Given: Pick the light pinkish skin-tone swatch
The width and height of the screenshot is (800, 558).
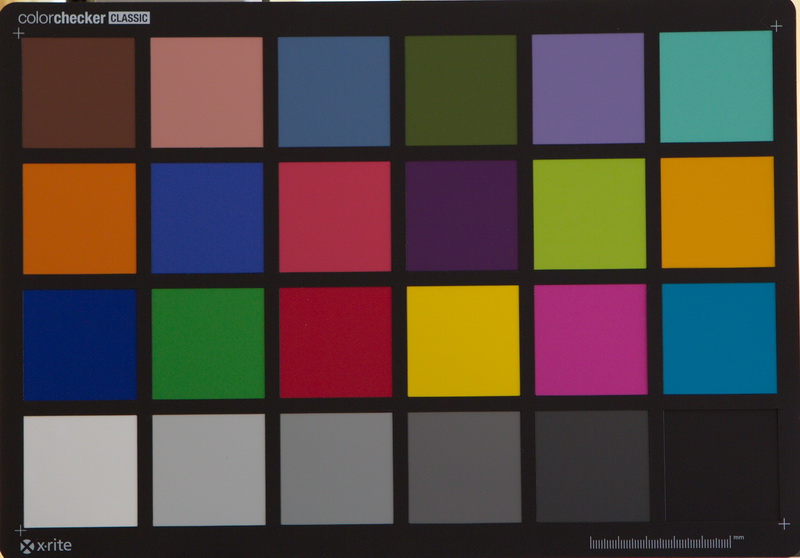Looking at the screenshot, I should point(207,92).
